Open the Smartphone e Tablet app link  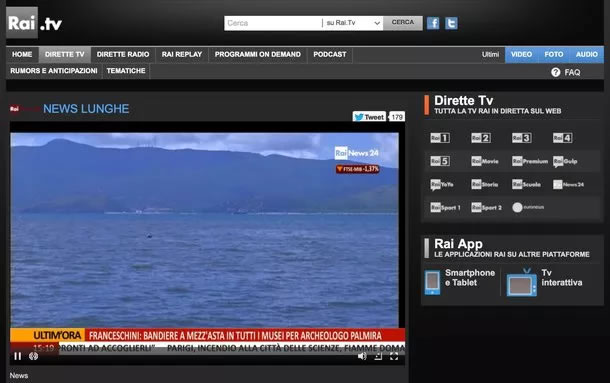[460, 281]
